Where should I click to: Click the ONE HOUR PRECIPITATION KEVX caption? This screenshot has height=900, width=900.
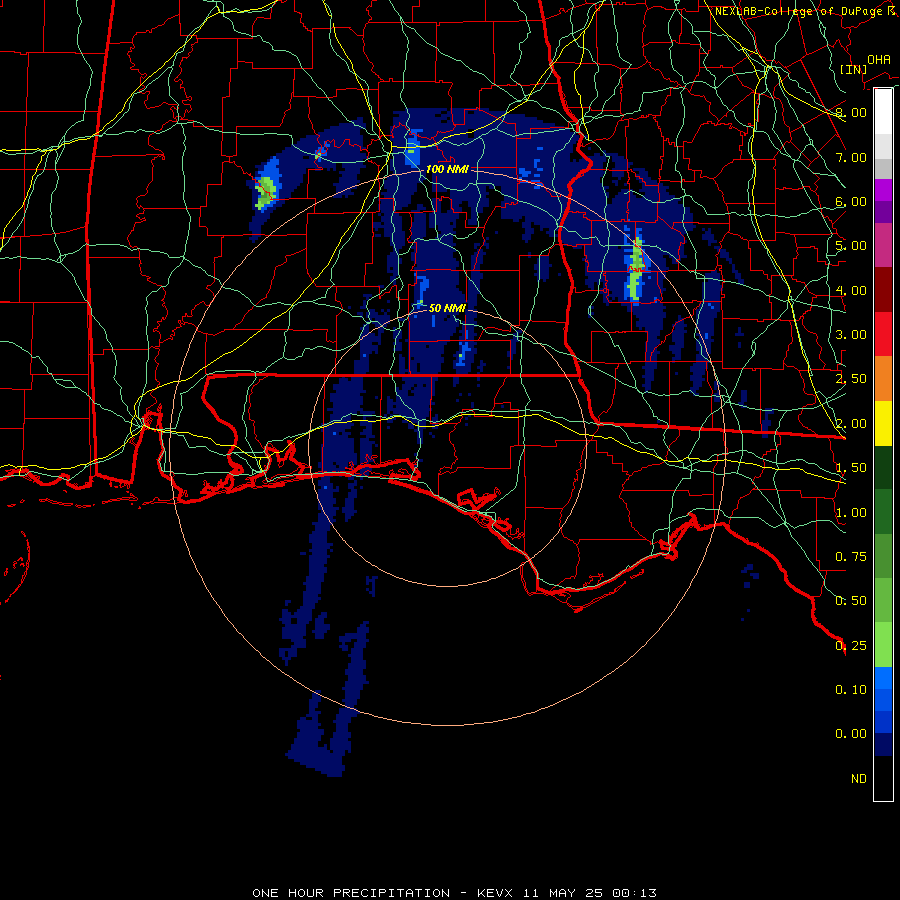(x=454, y=893)
